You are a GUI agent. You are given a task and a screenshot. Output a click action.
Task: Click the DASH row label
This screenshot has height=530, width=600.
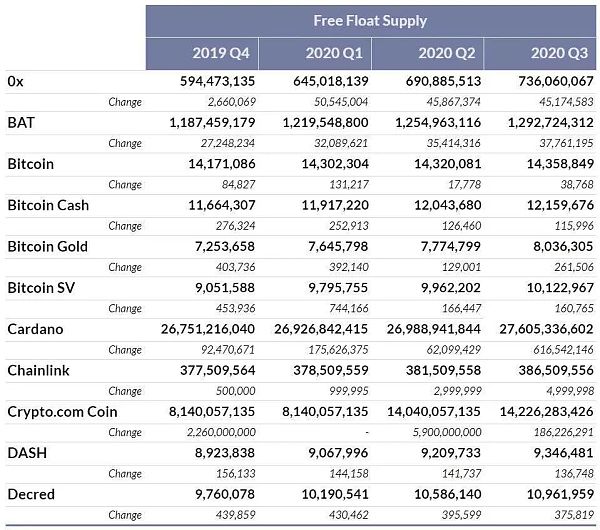(27, 453)
